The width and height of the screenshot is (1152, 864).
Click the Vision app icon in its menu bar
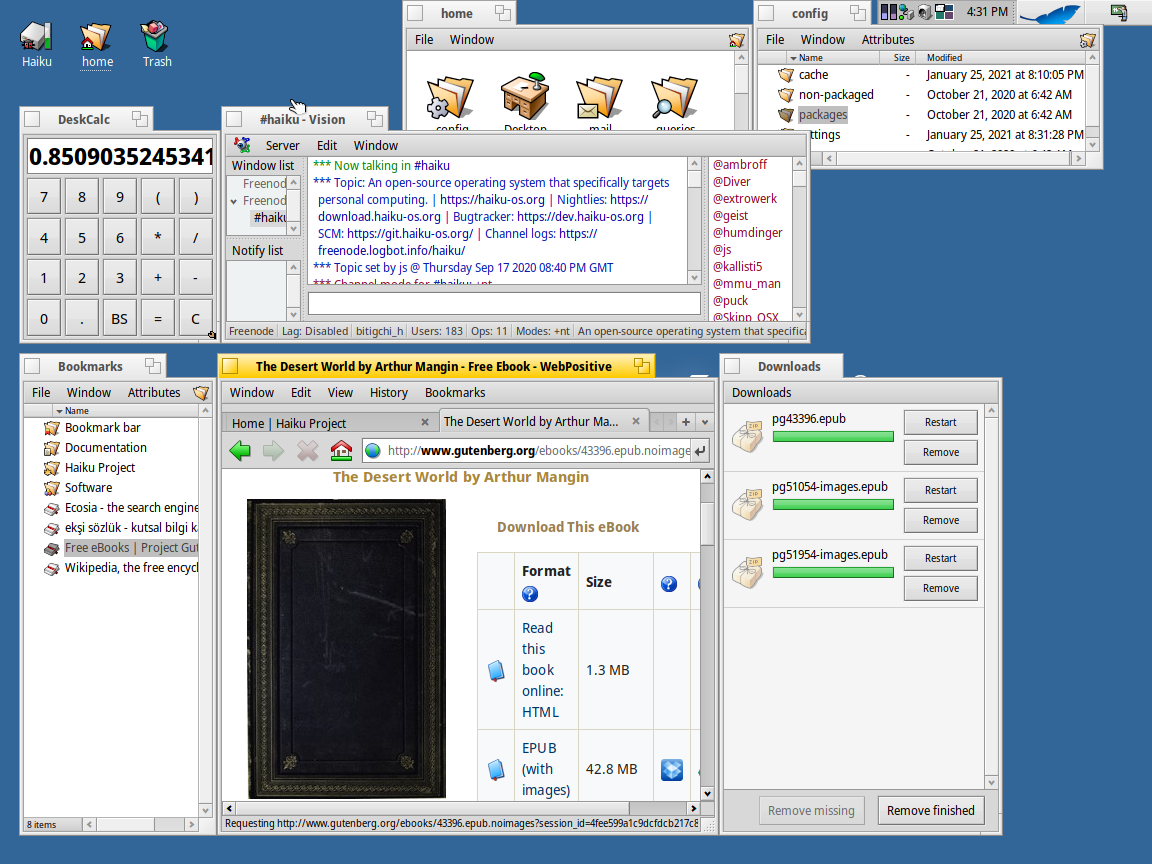pyautogui.click(x=242, y=145)
